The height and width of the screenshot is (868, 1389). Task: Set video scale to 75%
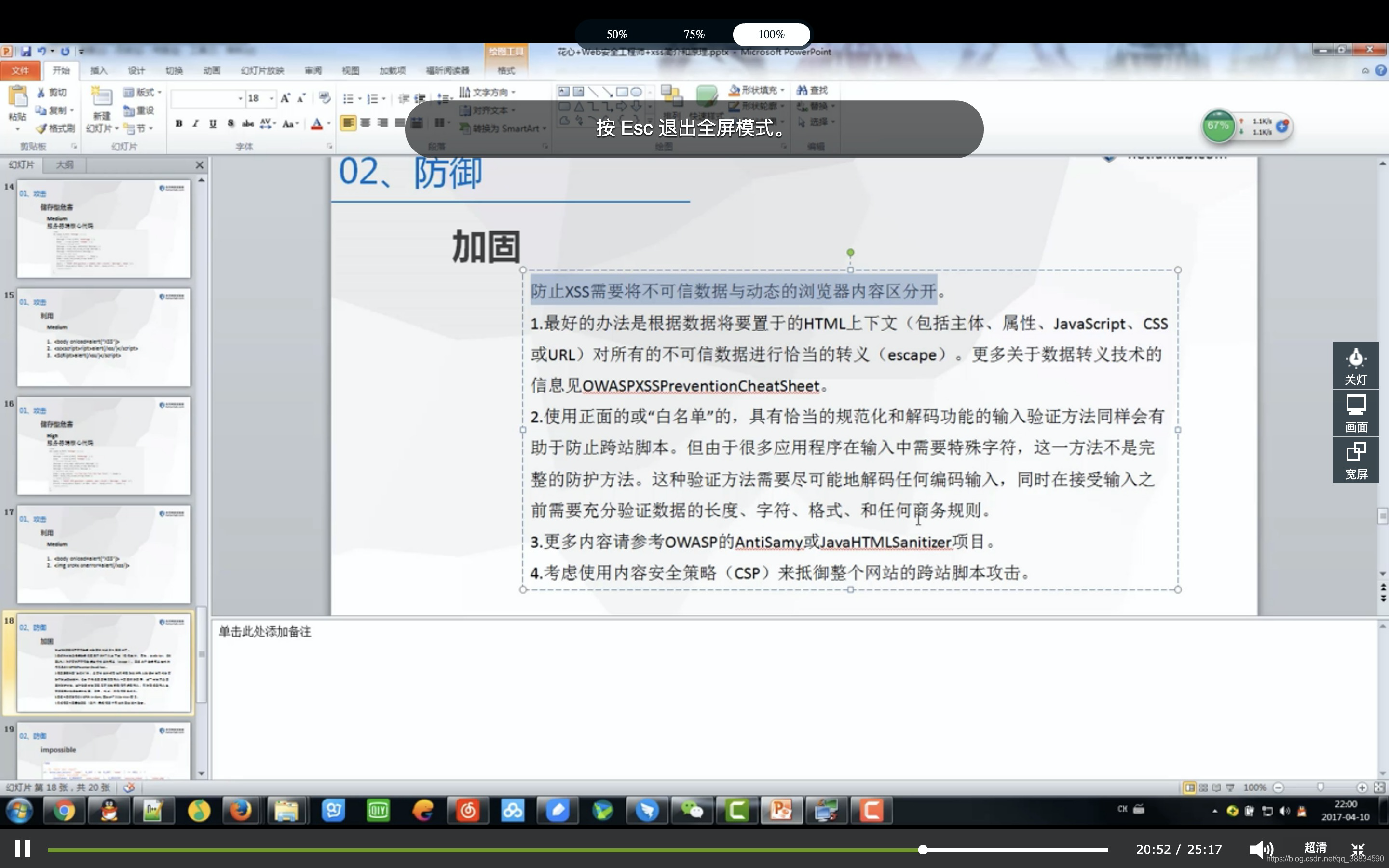(694, 34)
